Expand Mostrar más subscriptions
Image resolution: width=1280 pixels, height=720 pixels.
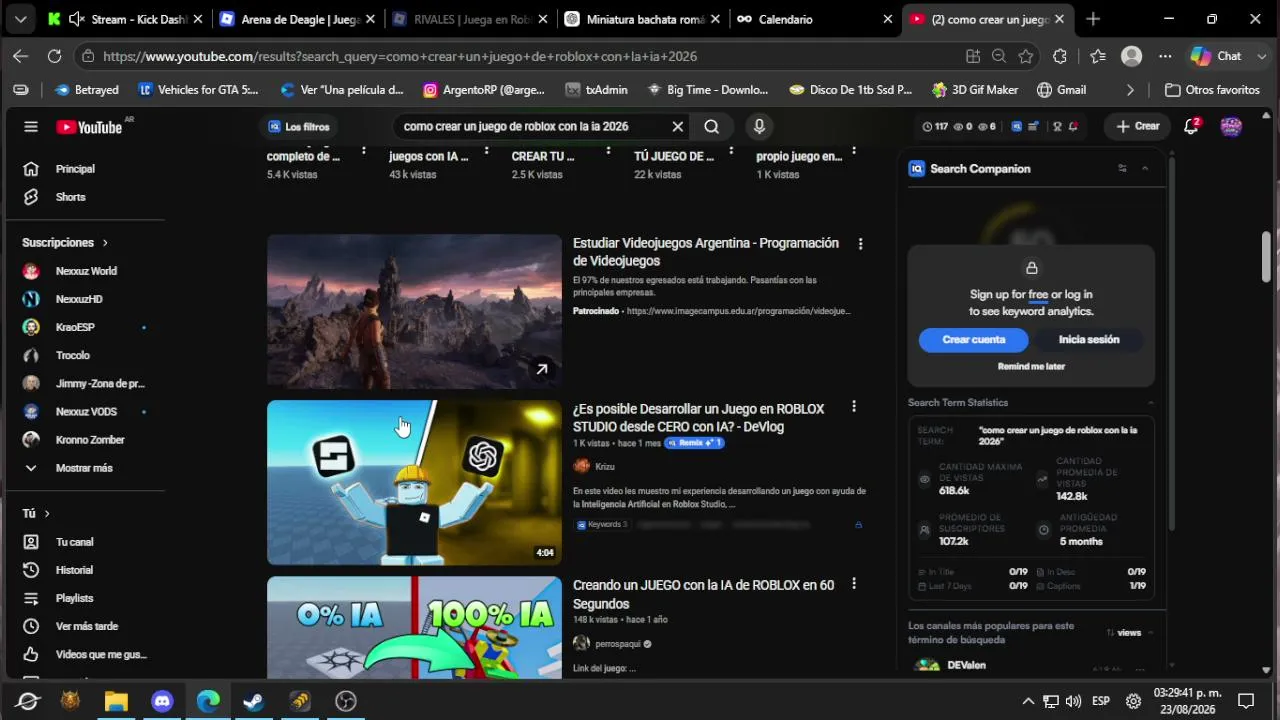(x=83, y=468)
